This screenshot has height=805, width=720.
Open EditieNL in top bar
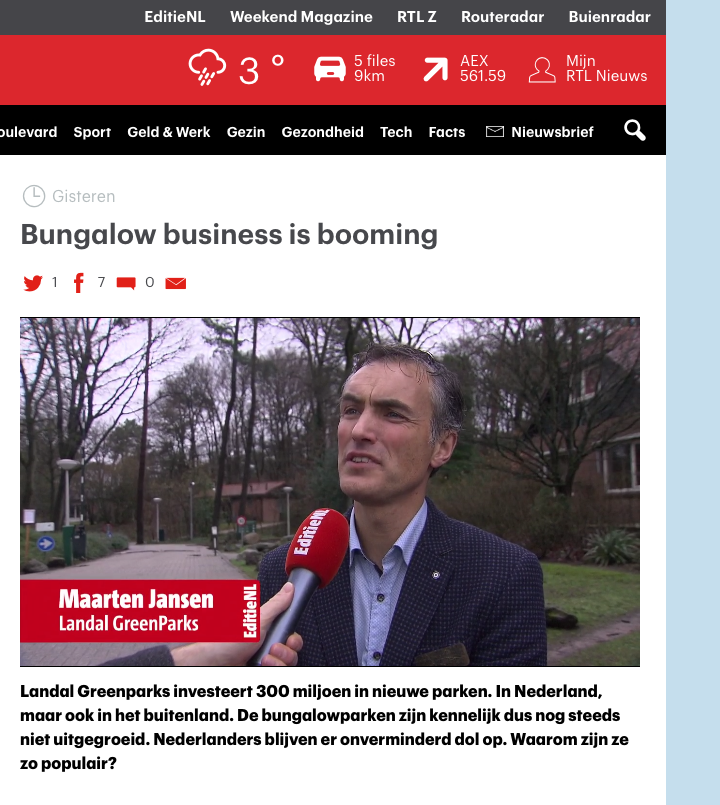coord(175,17)
